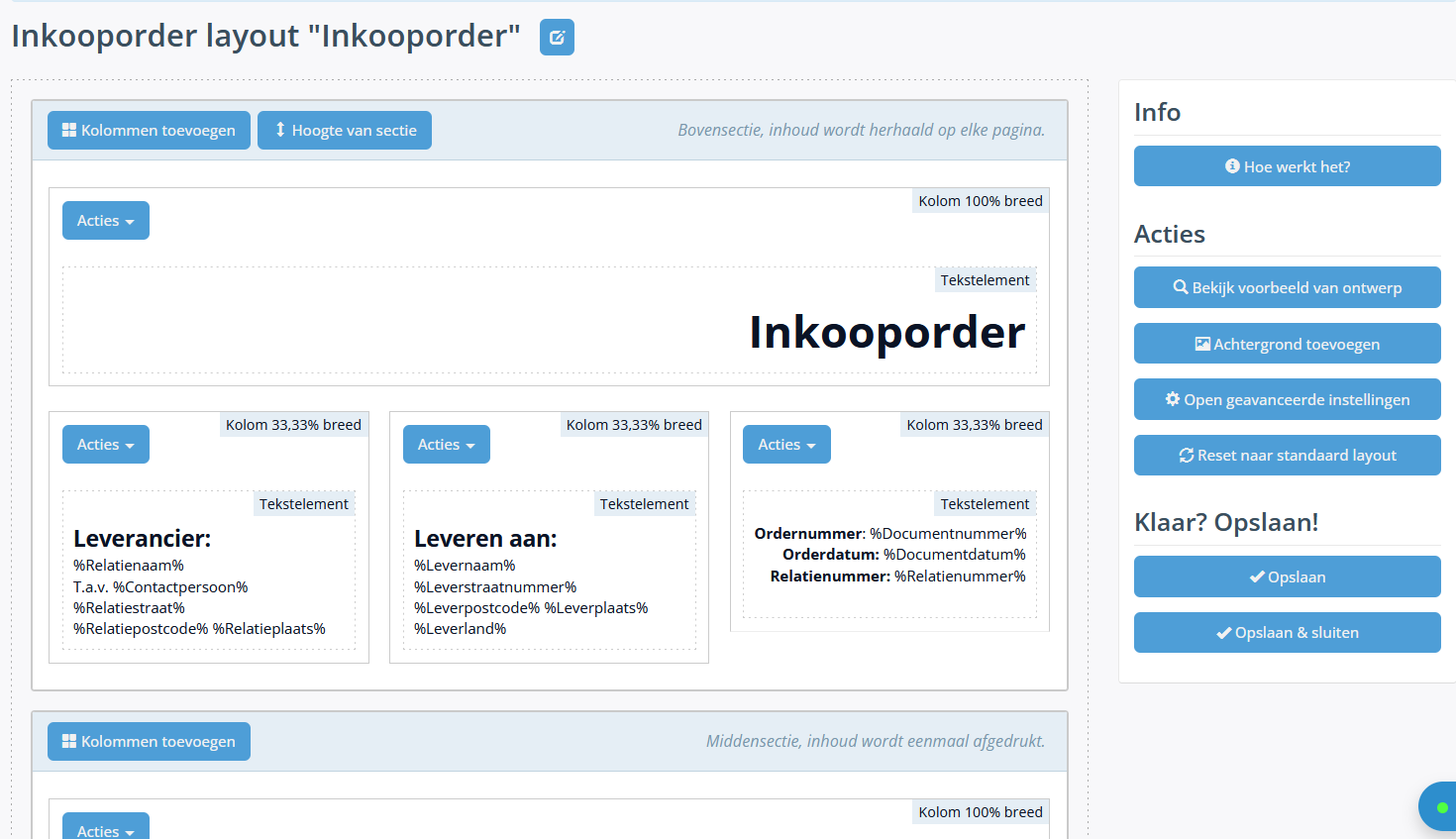The width and height of the screenshot is (1456, 839).
Task: Click the edit layout name pencil icon
Action: (557, 38)
